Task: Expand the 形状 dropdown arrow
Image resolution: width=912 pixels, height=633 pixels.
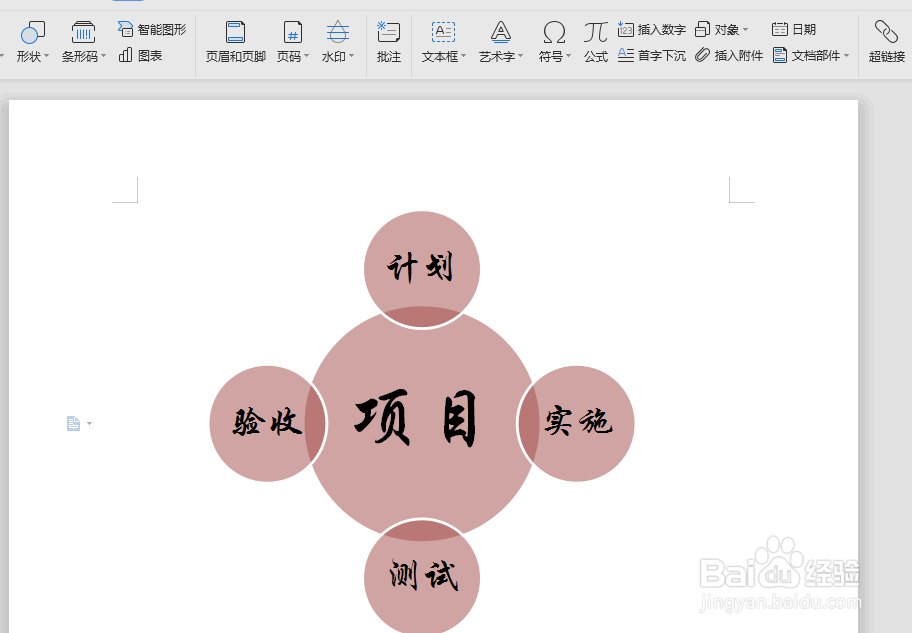Action: [47, 56]
